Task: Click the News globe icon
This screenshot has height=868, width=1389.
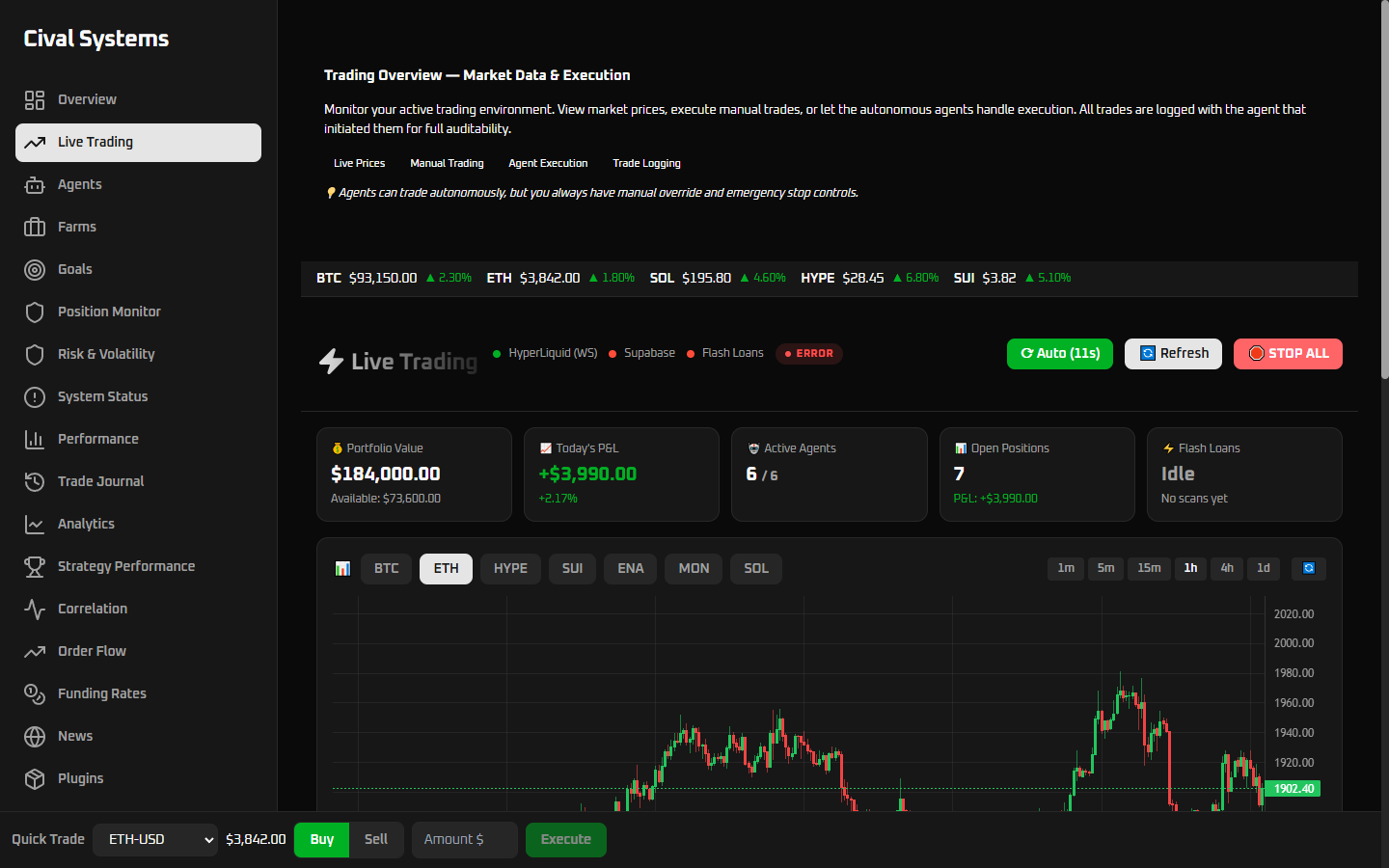Action: point(35,737)
